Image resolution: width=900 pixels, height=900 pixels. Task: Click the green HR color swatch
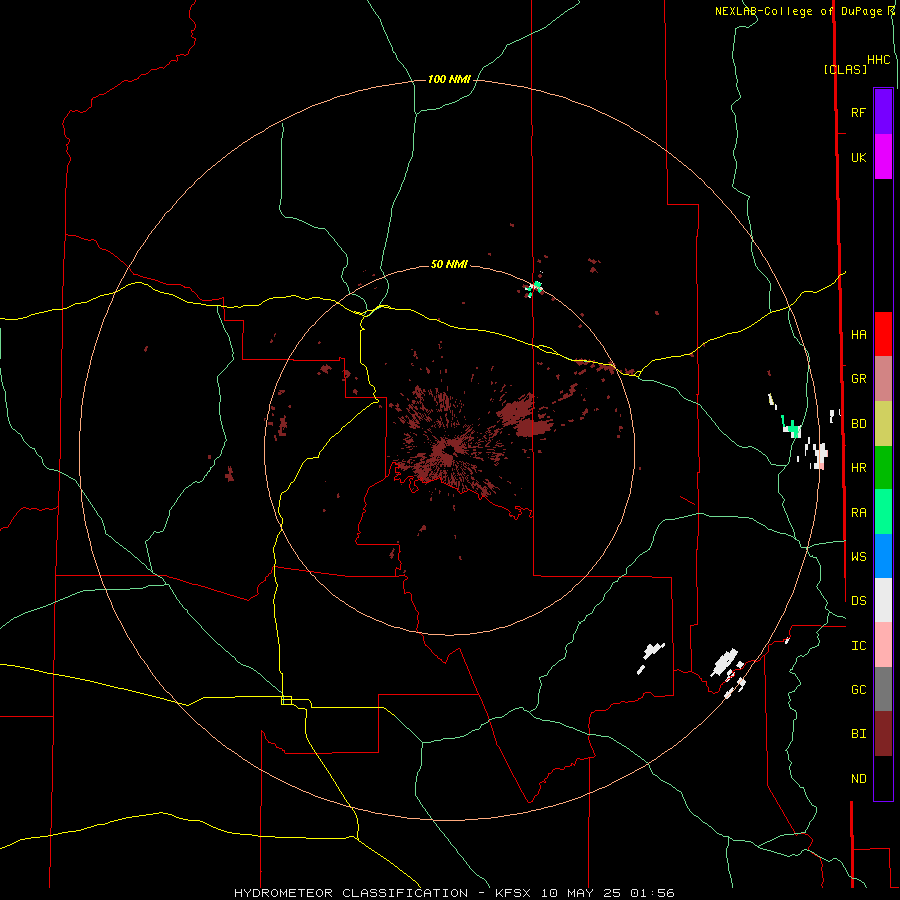(x=883, y=468)
